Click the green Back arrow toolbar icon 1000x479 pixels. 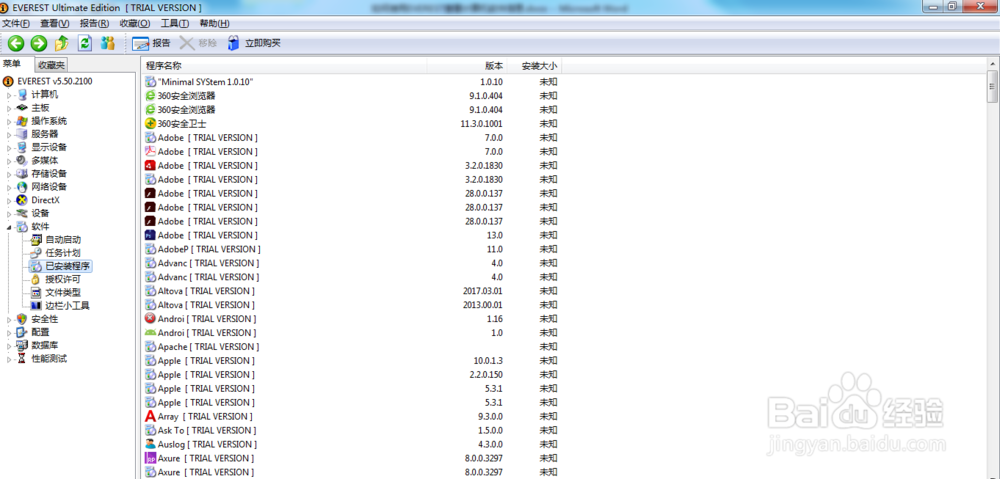coord(16,43)
